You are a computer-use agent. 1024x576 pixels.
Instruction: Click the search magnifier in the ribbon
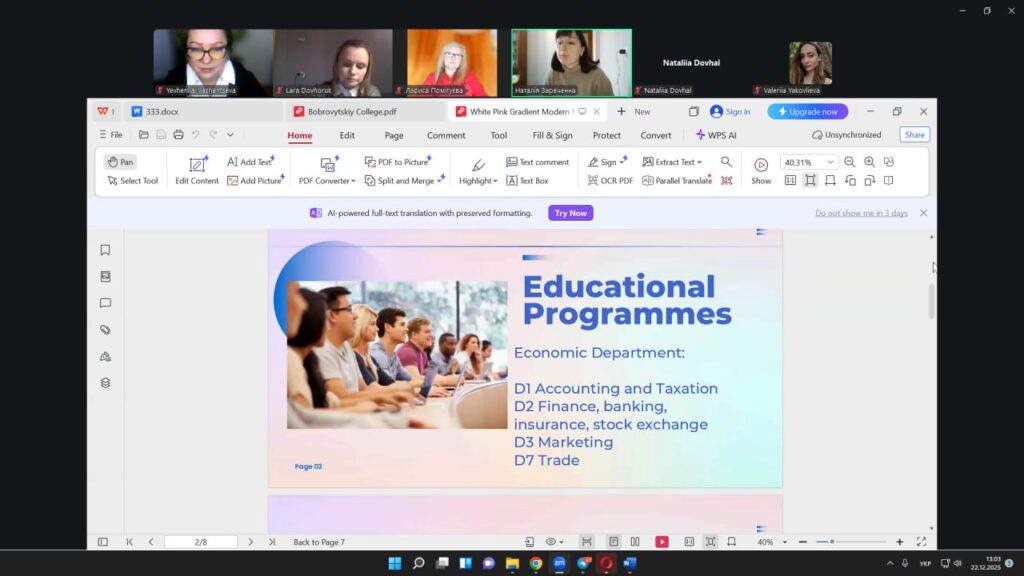click(x=727, y=162)
